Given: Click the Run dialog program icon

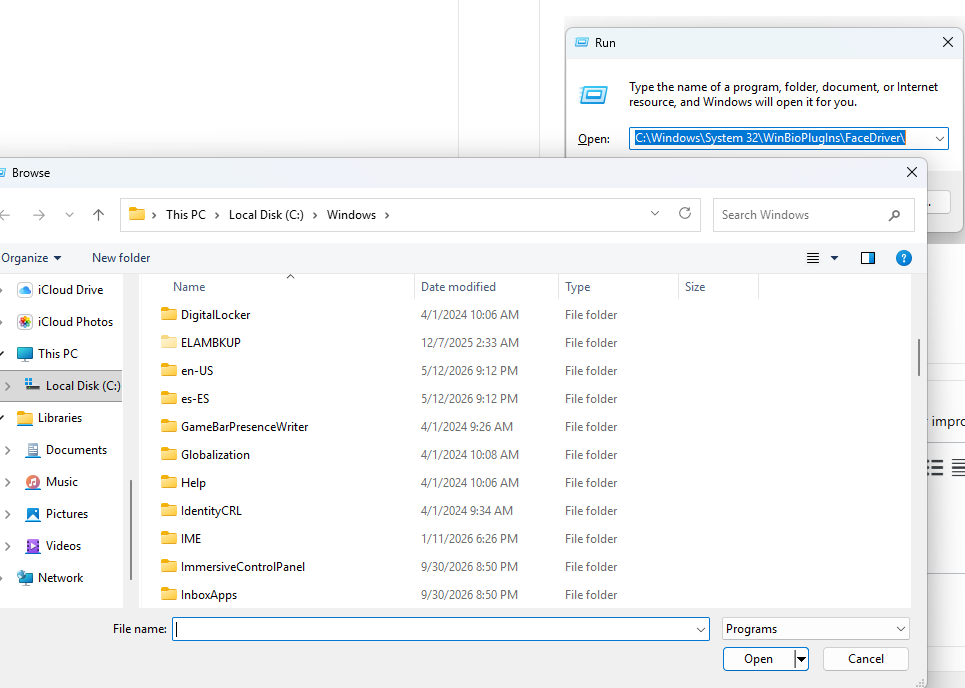Looking at the screenshot, I should click(x=593, y=95).
